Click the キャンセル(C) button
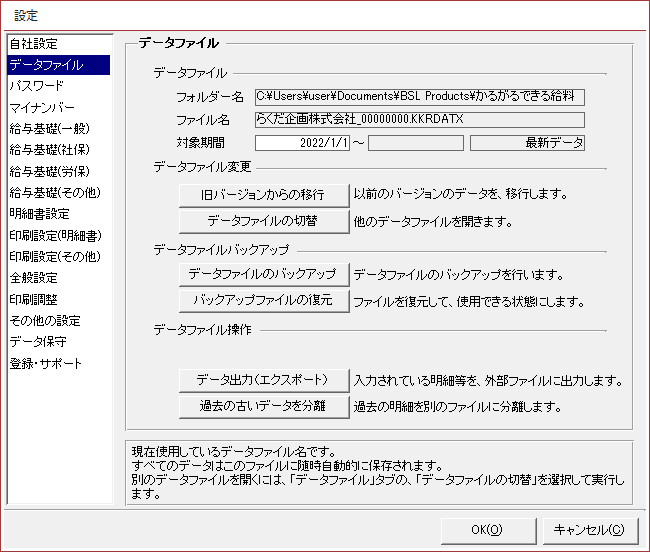The height and width of the screenshot is (552, 650). point(590,530)
